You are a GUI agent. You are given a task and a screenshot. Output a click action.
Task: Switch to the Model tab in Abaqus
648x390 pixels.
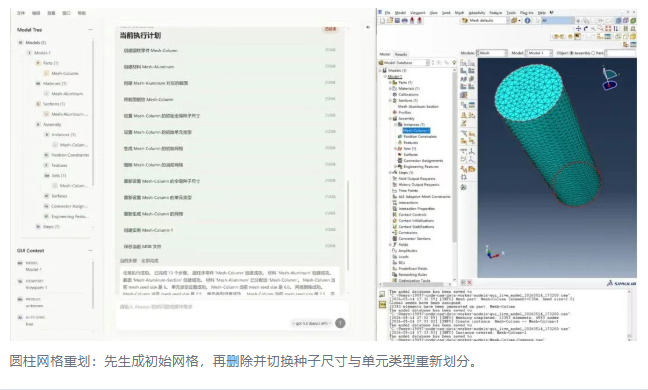pyautogui.click(x=385, y=54)
